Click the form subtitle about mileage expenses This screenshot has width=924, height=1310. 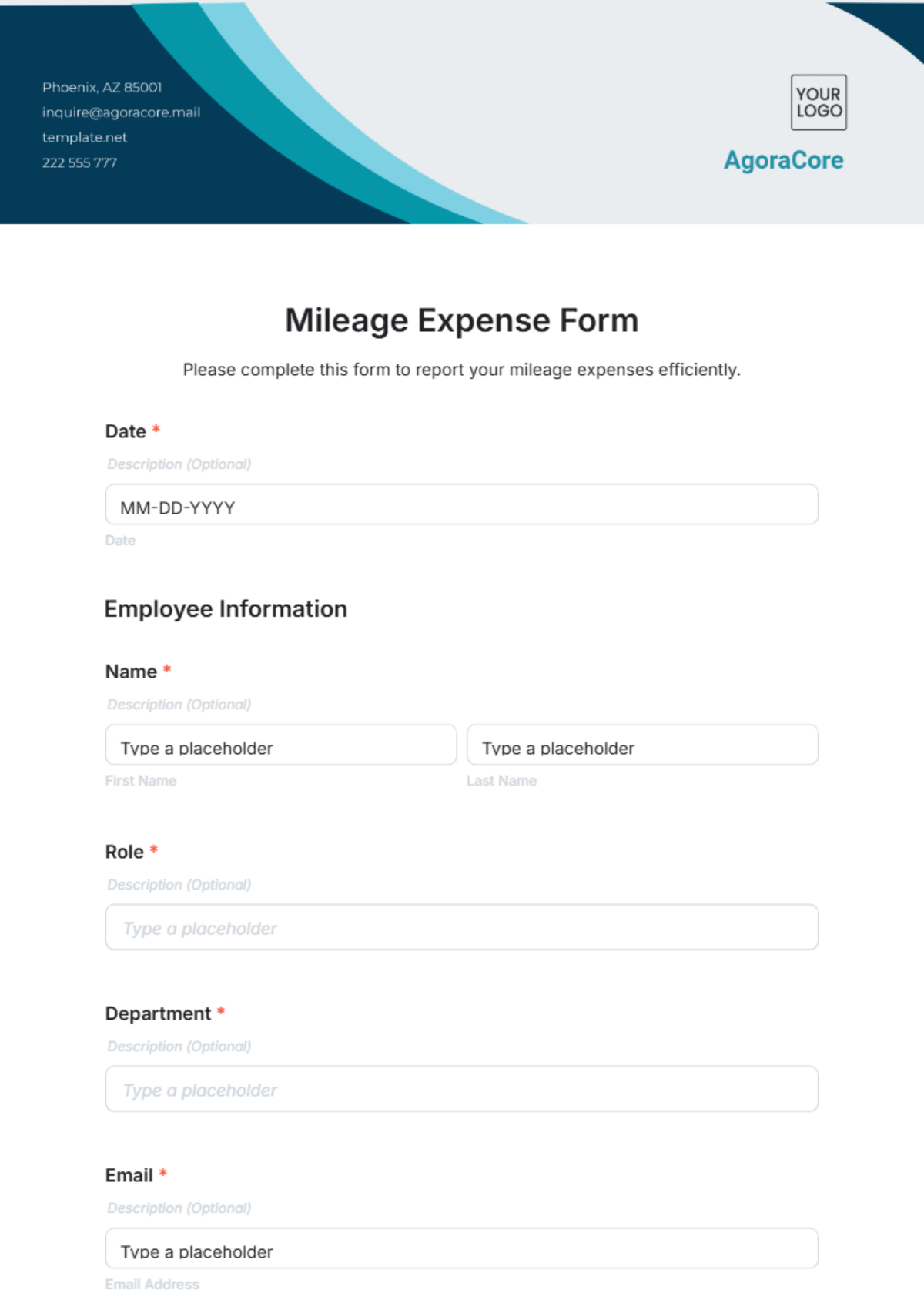click(x=462, y=370)
